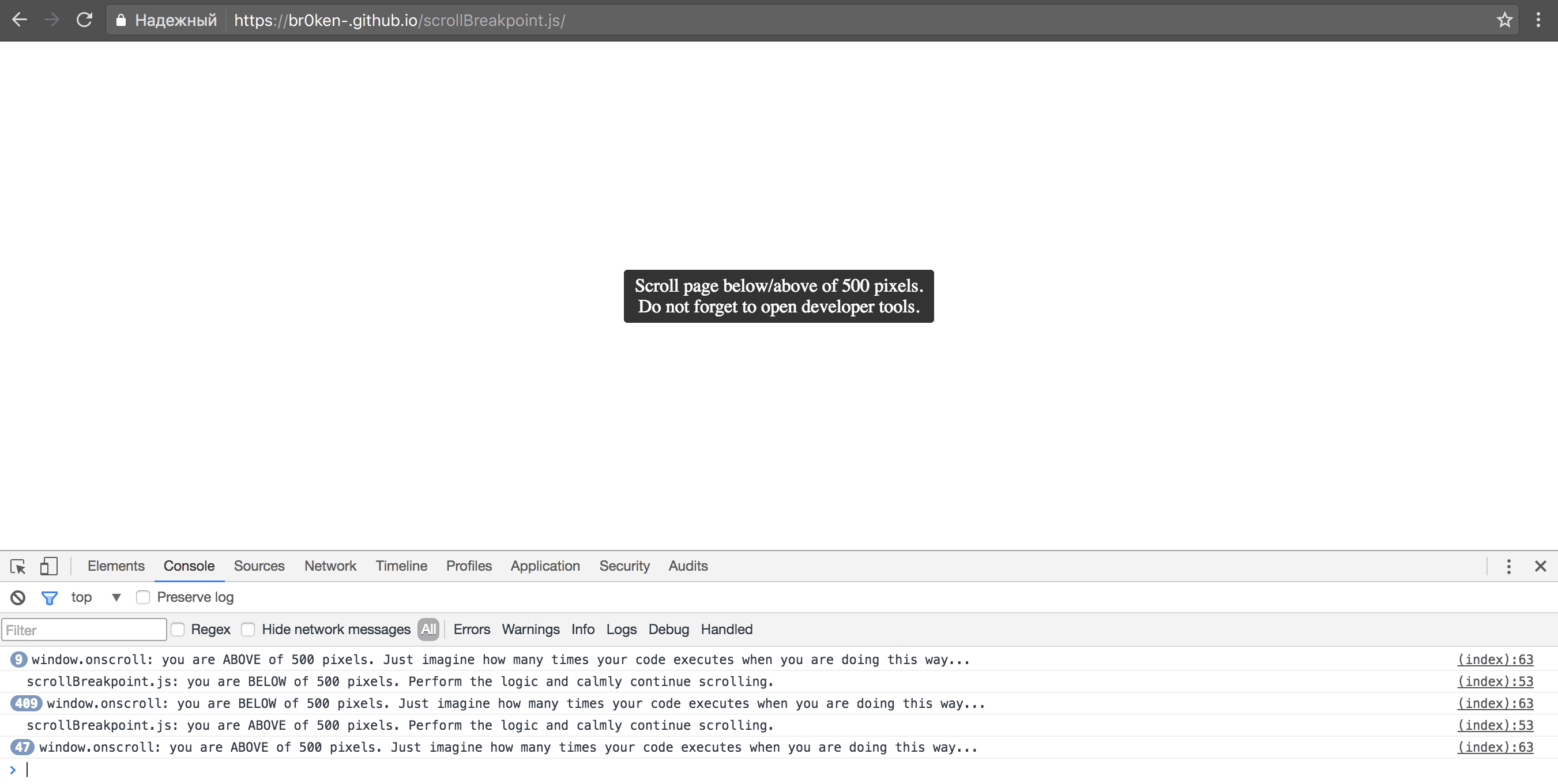Click the inspect element icon
The width and height of the screenshot is (1558, 784).
click(18, 565)
